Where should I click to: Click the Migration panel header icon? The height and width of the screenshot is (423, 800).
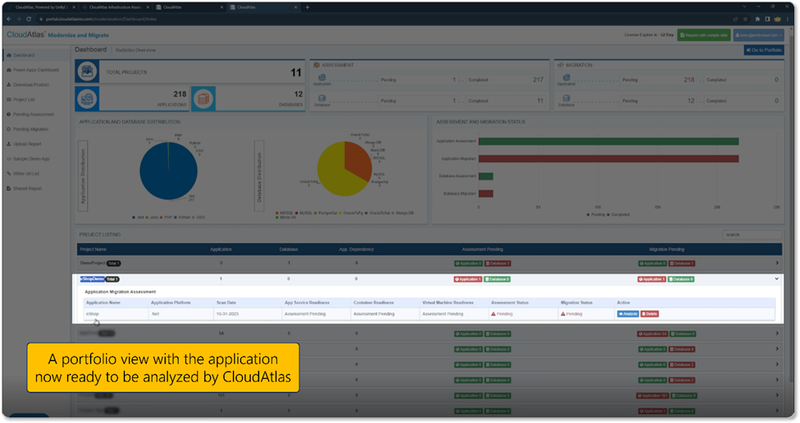pyautogui.click(x=560, y=65)
